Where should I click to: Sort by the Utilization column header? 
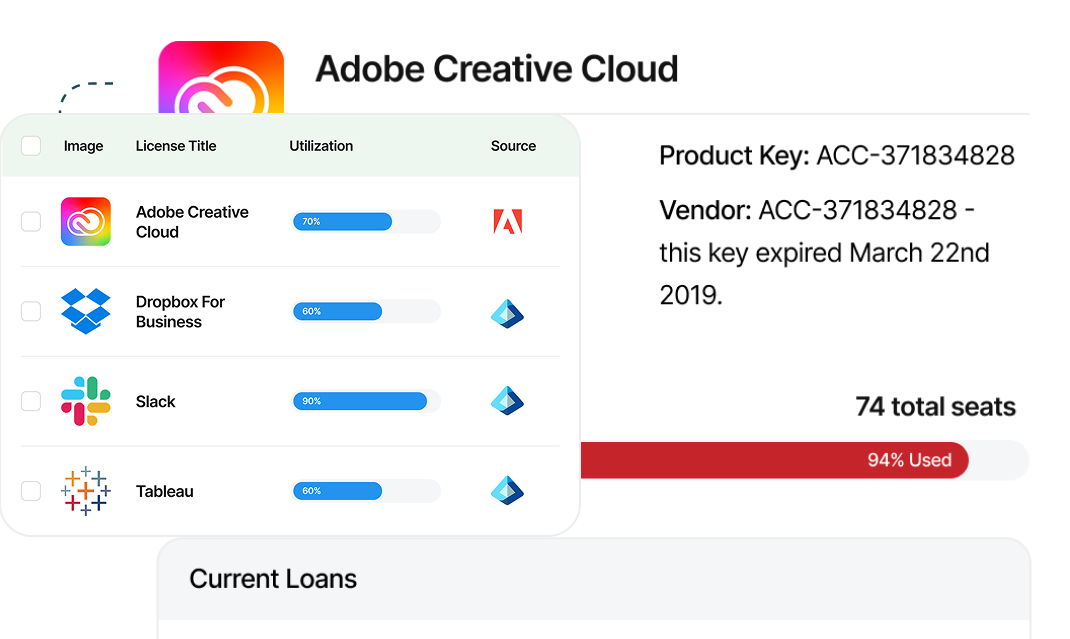tap(321, 146)
